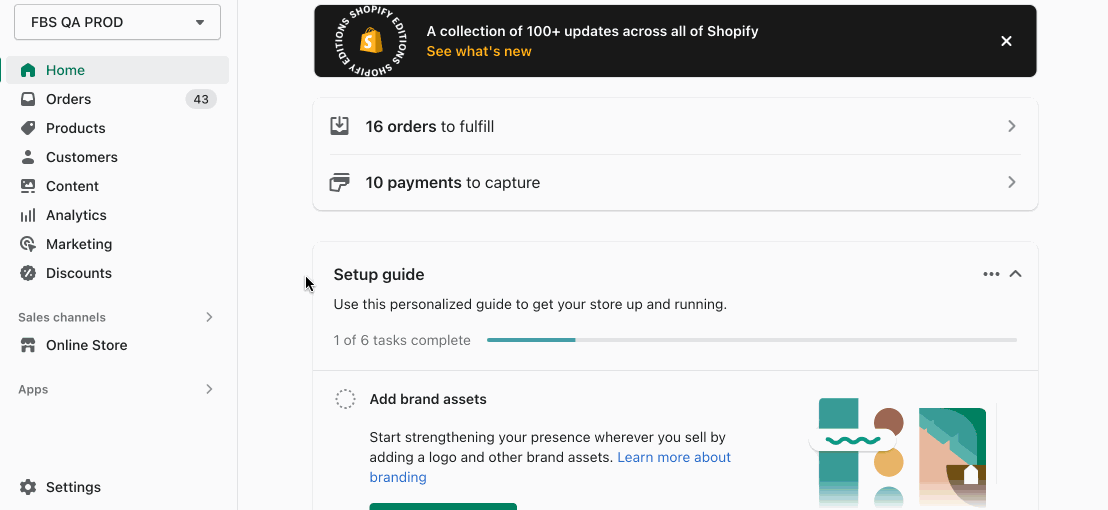Follow the See what's new link
The image size is (1108, 510).
pos(478,51)
